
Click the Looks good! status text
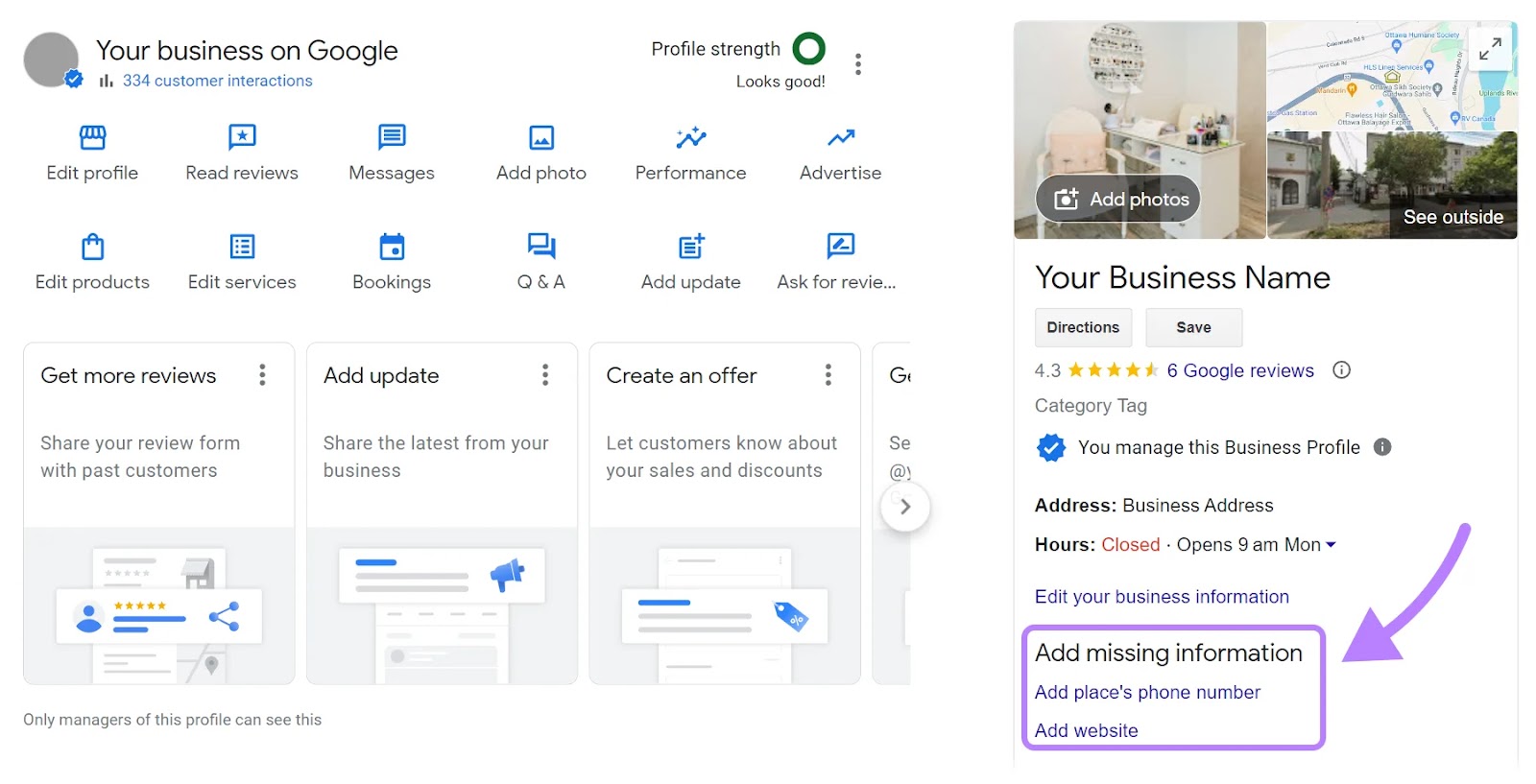coord(780,82)
